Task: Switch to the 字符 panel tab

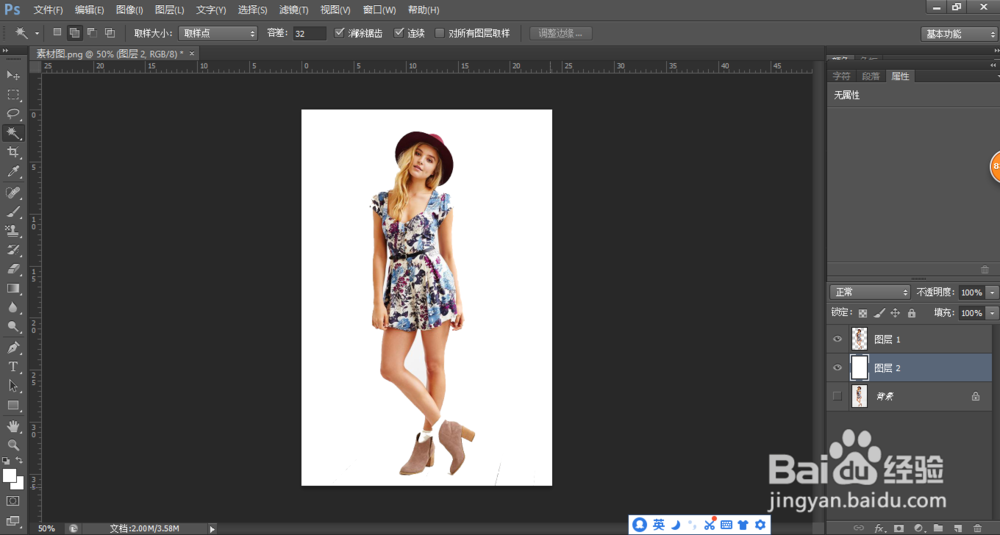Action: tap(842, 76)
